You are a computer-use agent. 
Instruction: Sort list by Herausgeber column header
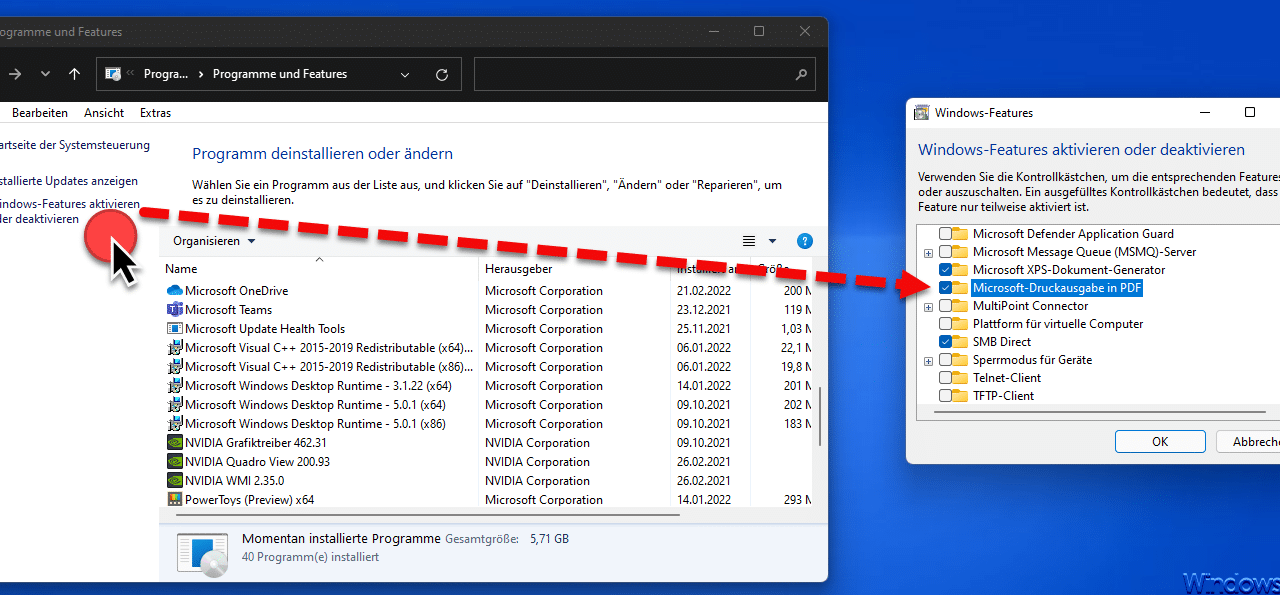tap(574, 269)
